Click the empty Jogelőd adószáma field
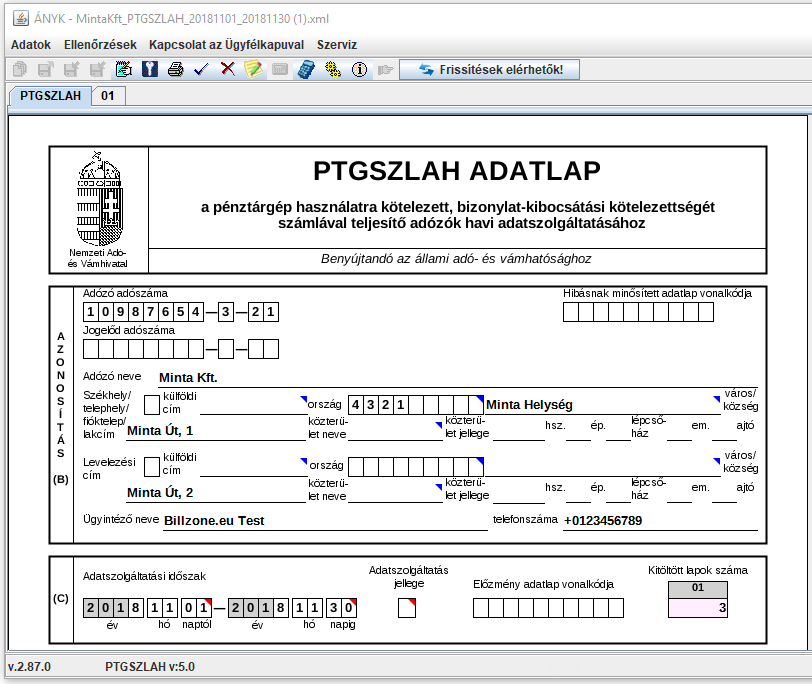 (x=181, y=349)
